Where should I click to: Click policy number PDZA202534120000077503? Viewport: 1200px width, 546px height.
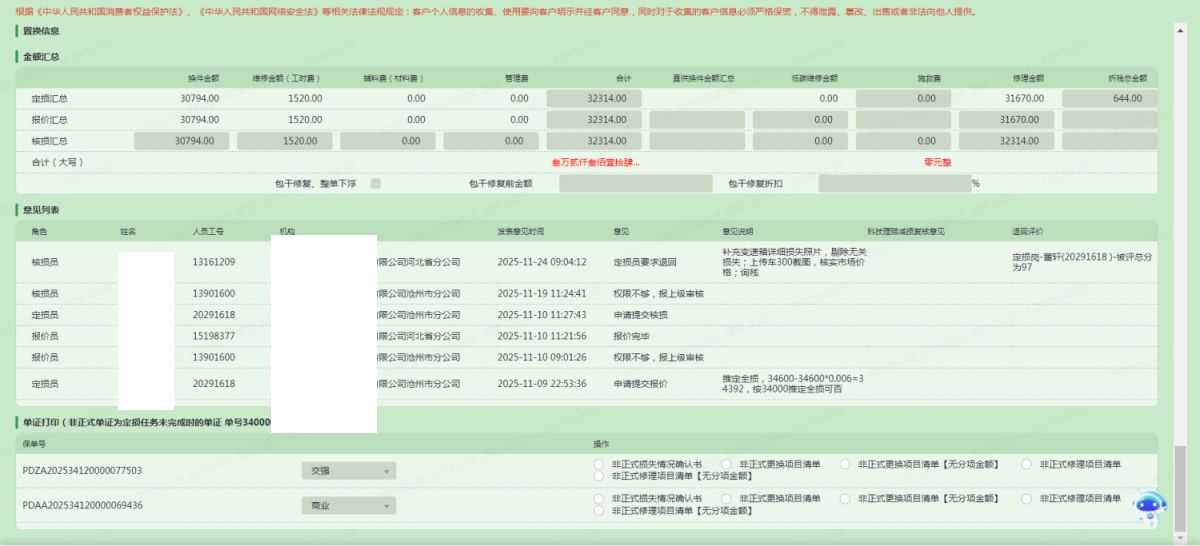click(82, 471)
